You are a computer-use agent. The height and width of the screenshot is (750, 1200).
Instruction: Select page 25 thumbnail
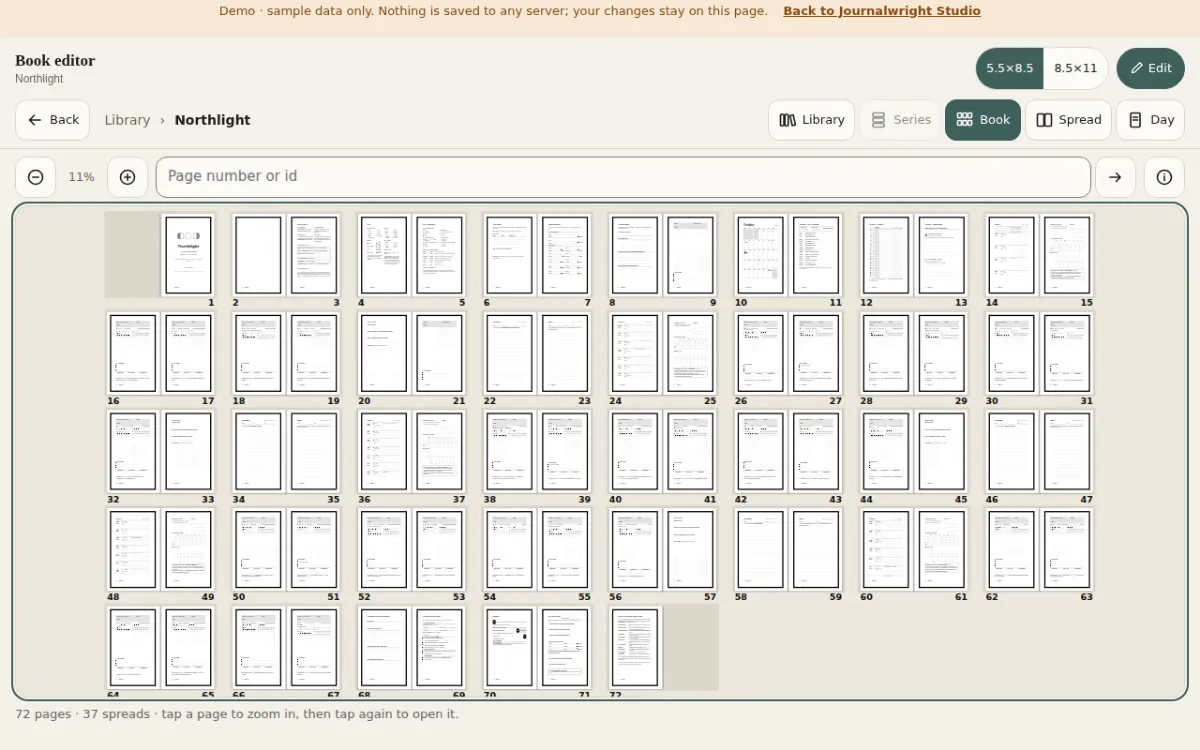691,353
